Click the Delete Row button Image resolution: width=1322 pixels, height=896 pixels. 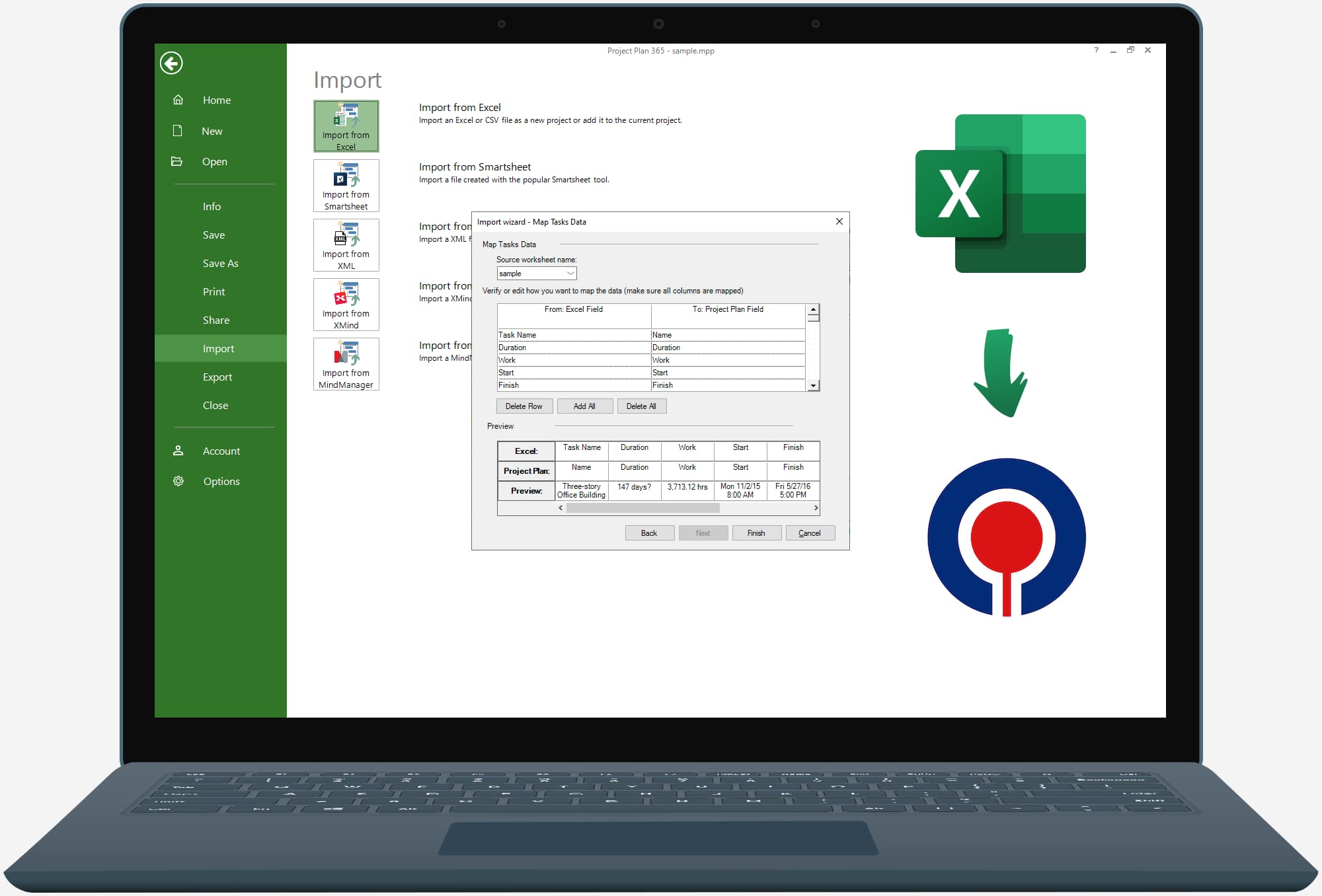[522, 406]
